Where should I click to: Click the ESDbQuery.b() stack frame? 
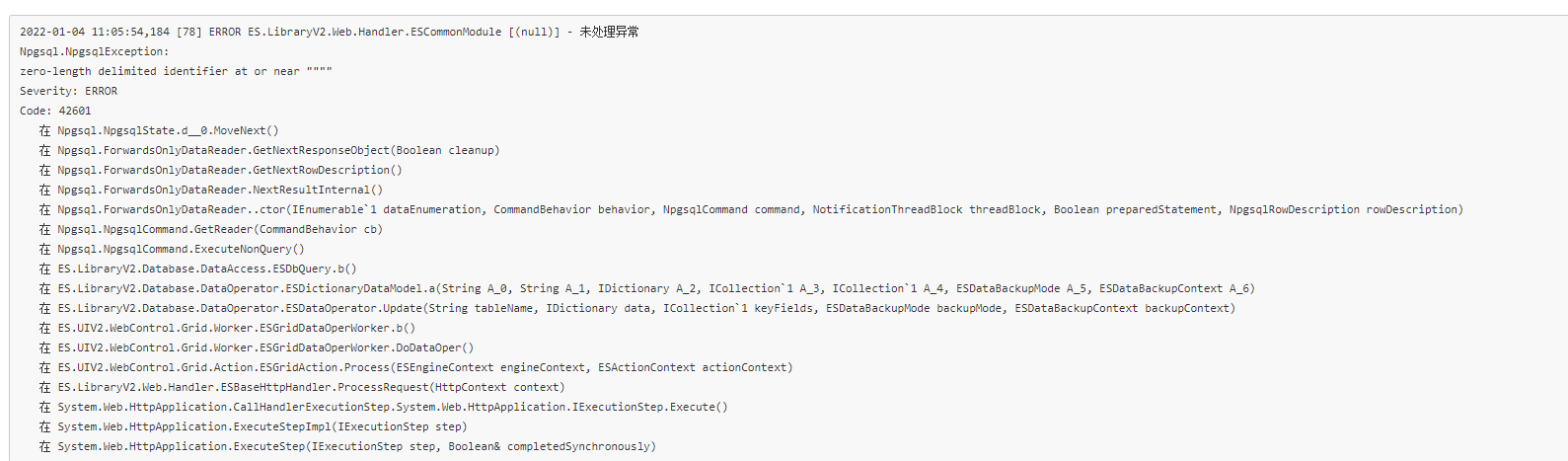(197, 269)
